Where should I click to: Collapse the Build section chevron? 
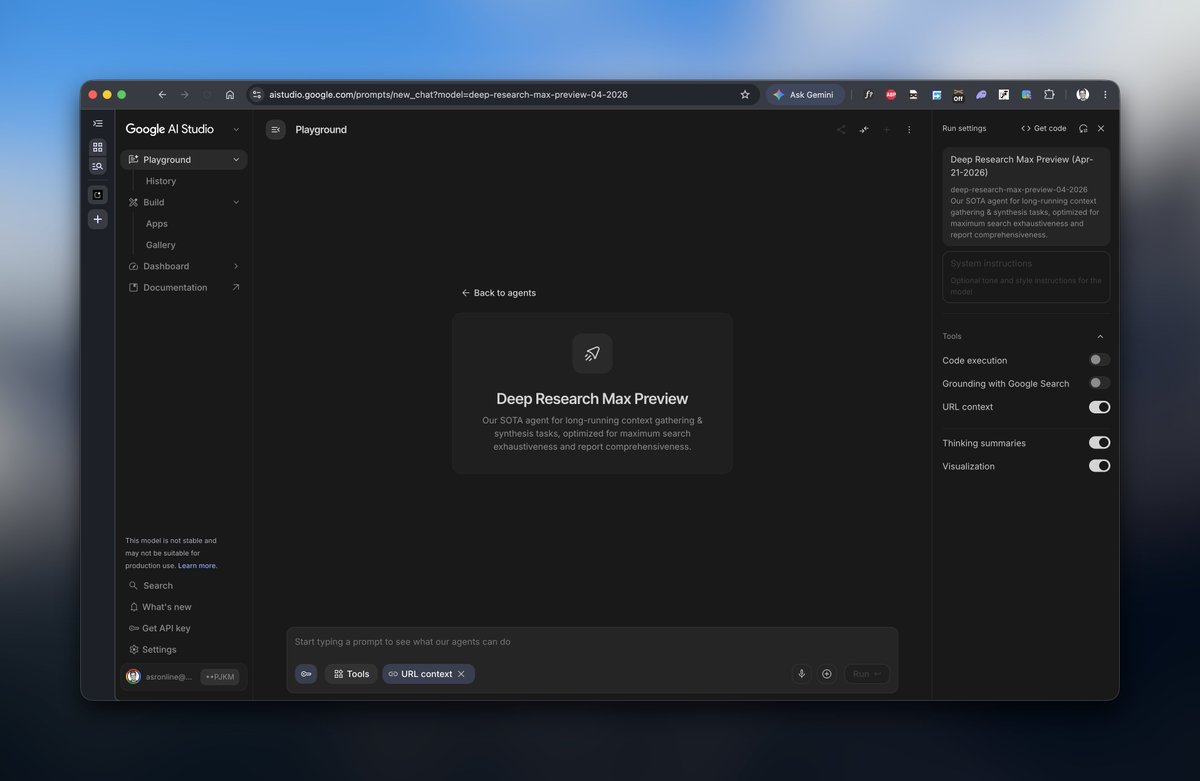[x=236, y=202]
